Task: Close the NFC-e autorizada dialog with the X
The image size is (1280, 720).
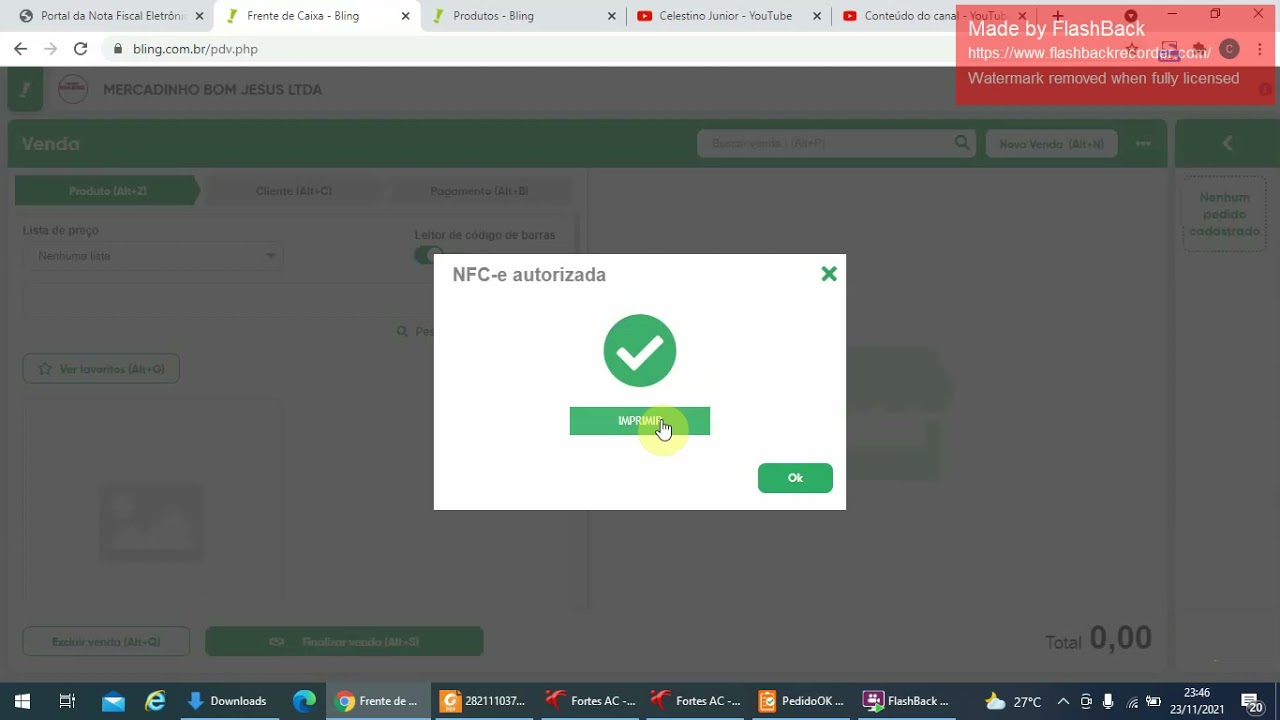Action: [x=829, y=274]
